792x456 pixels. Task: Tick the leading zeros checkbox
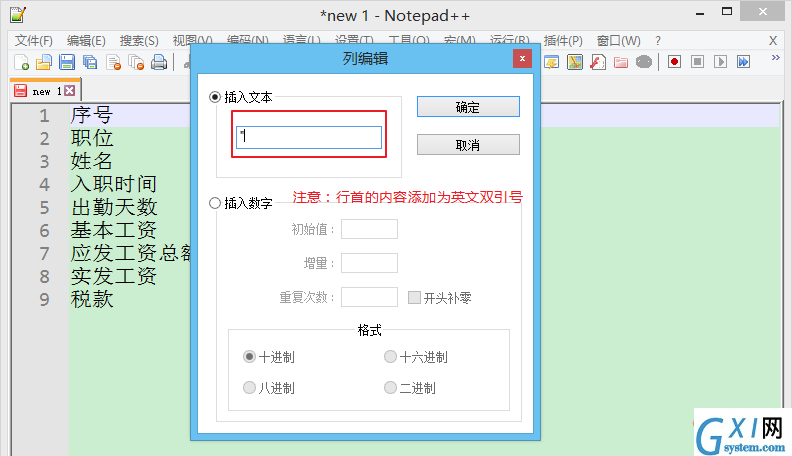[414, 297]
